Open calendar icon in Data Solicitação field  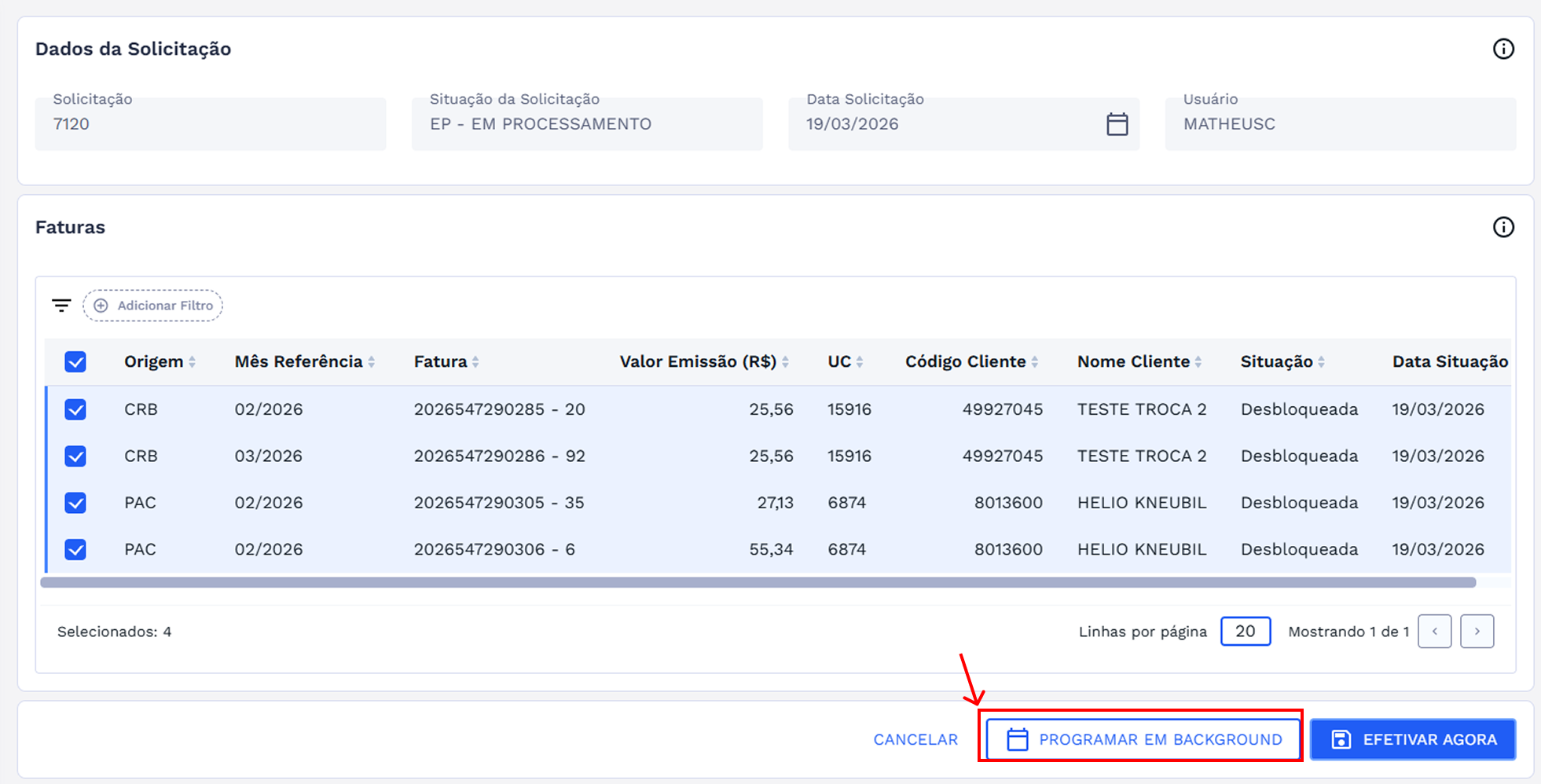[1117, 124]
